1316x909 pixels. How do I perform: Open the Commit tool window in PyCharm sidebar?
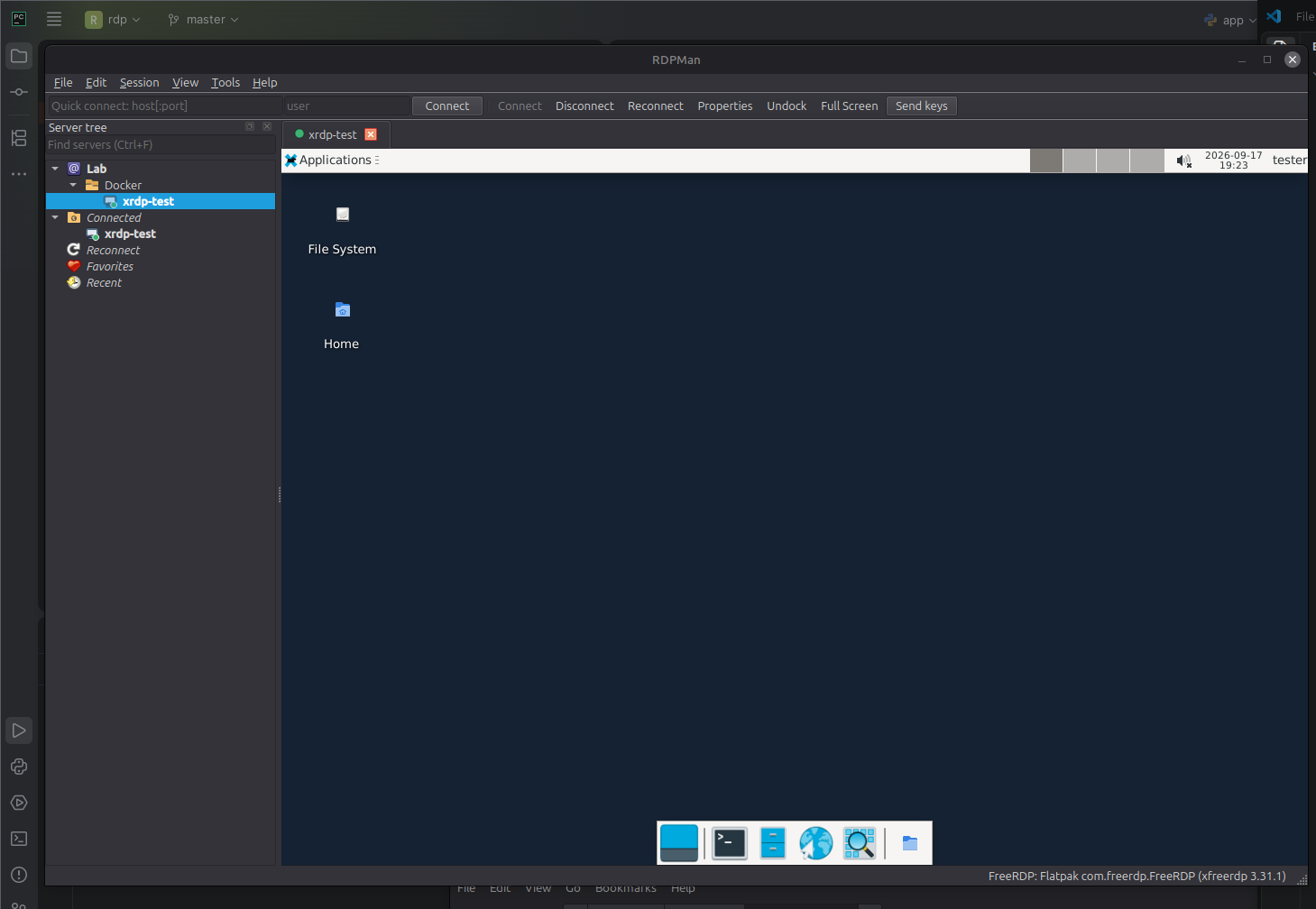pos(19,92)
